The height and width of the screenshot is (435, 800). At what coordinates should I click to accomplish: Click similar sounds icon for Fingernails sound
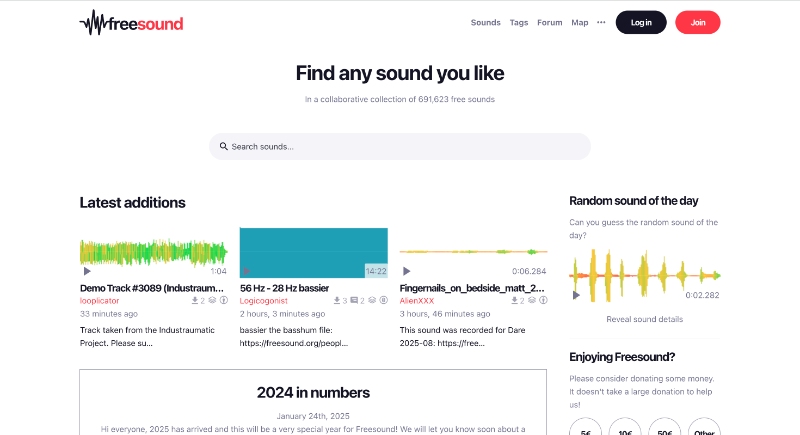point(532,300)
